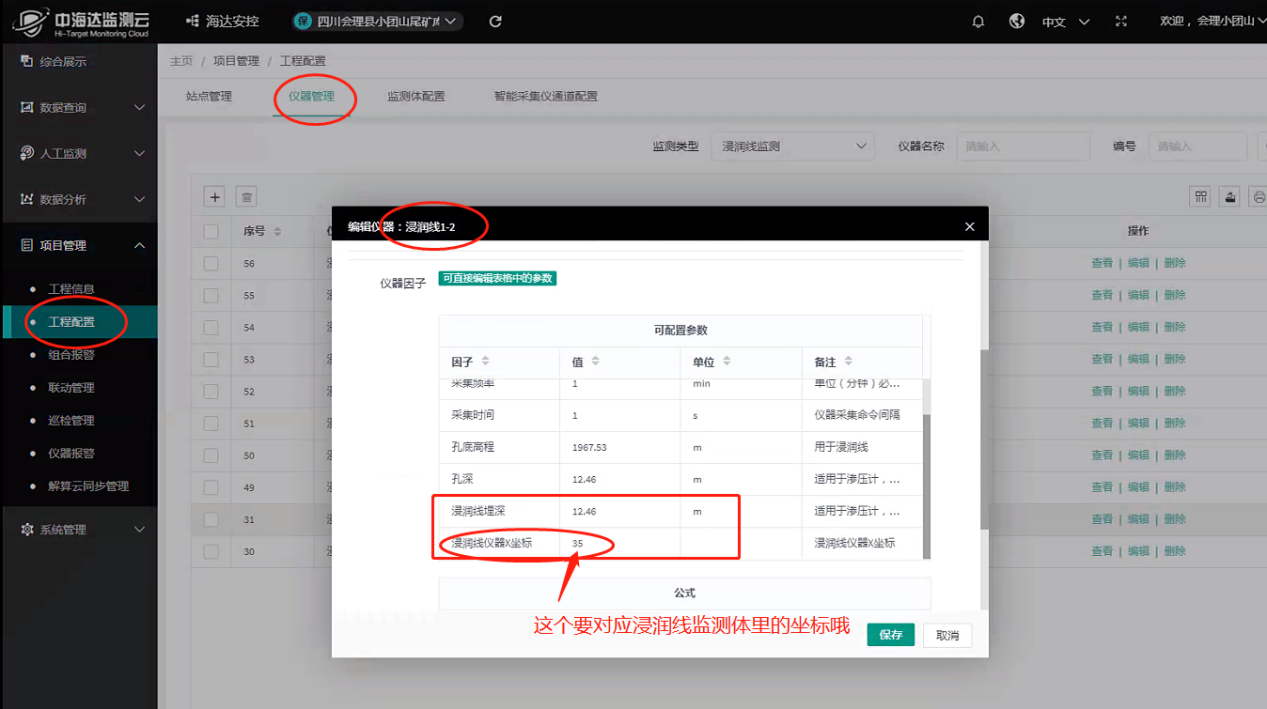Check the select-all checkbox in table header
The image size is (1267, 709).
click(211, 231)
